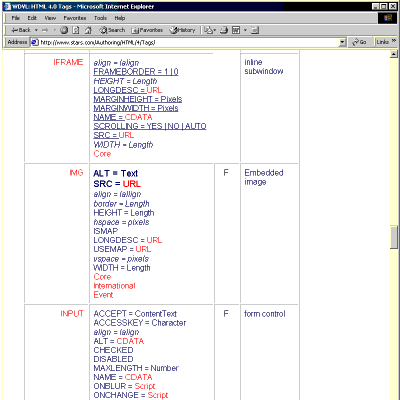Click the Windows logo throbber icon

[x=388, y=18]
